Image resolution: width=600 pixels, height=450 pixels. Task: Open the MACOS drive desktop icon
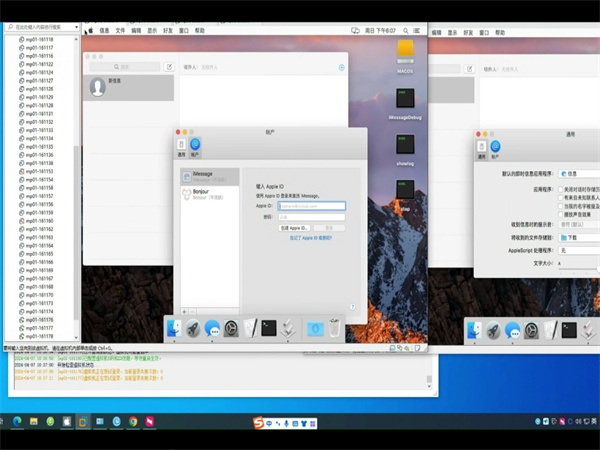coord(406,50)
